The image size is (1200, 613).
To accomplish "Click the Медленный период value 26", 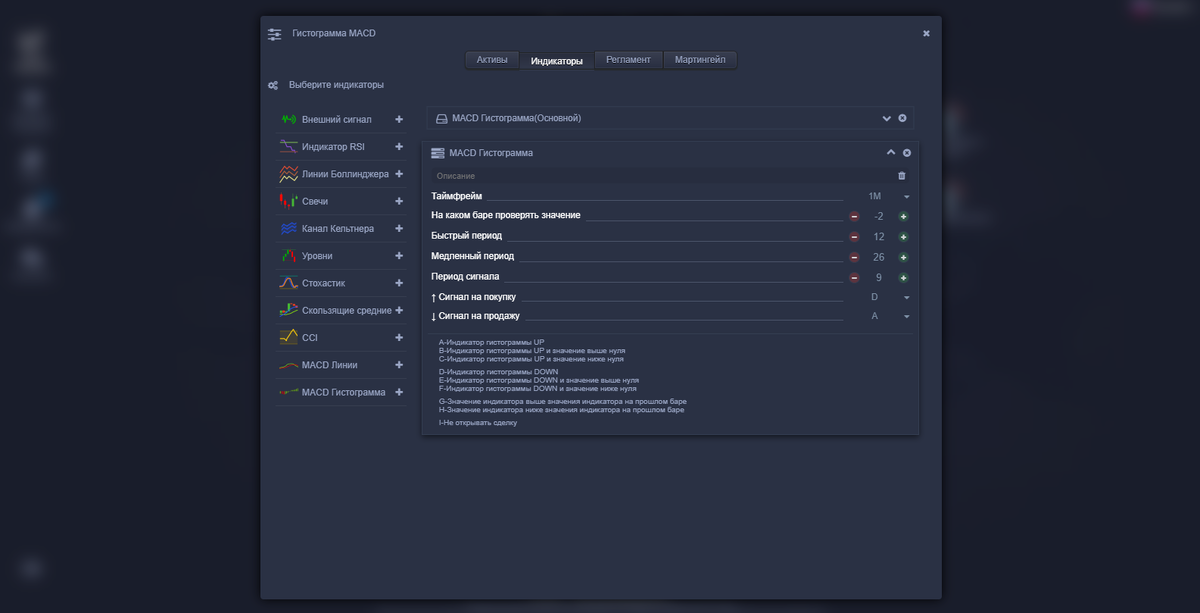I will (x=879, y=257).
